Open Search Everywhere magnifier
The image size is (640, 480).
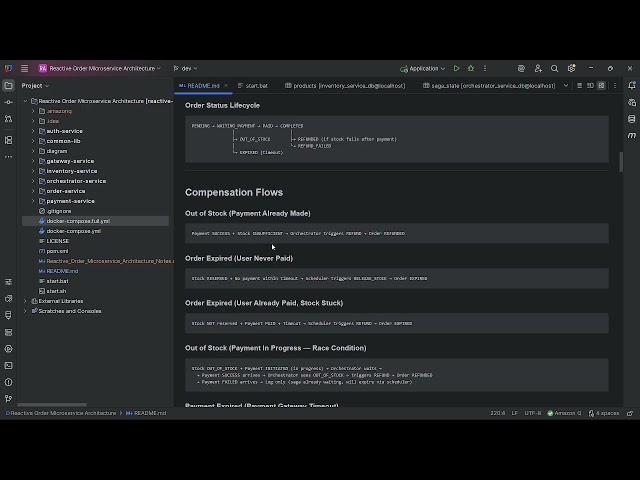pos(554,69)
